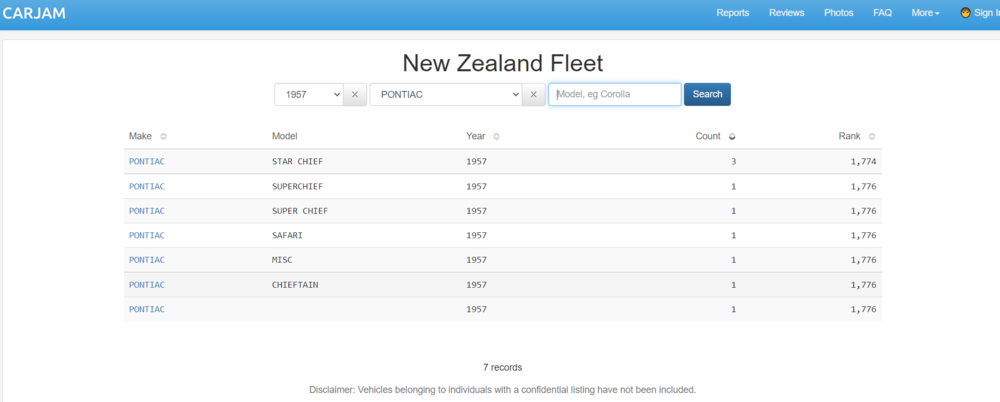The image size is (1000, 402).
Task: Click the New Zealand Fleet heading
Action: (503, 63)
